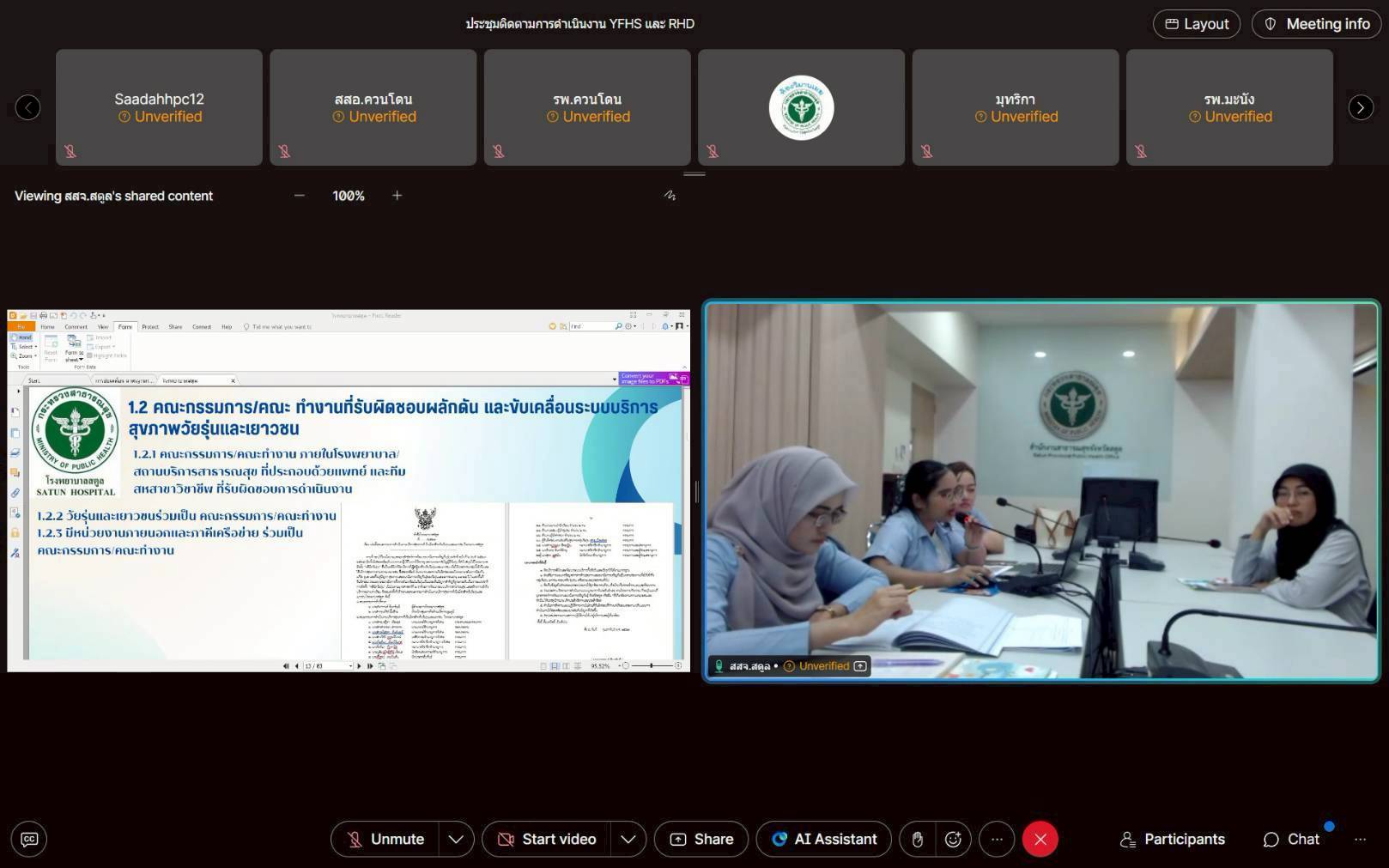Click the raise hand icon

917,839
